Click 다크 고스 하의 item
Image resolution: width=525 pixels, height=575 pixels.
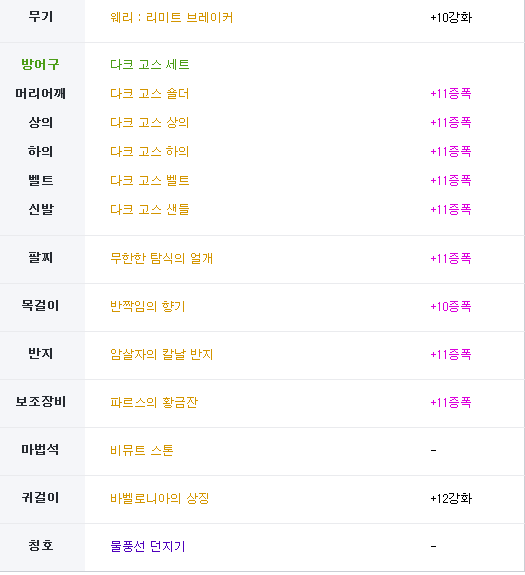(150, 151)
